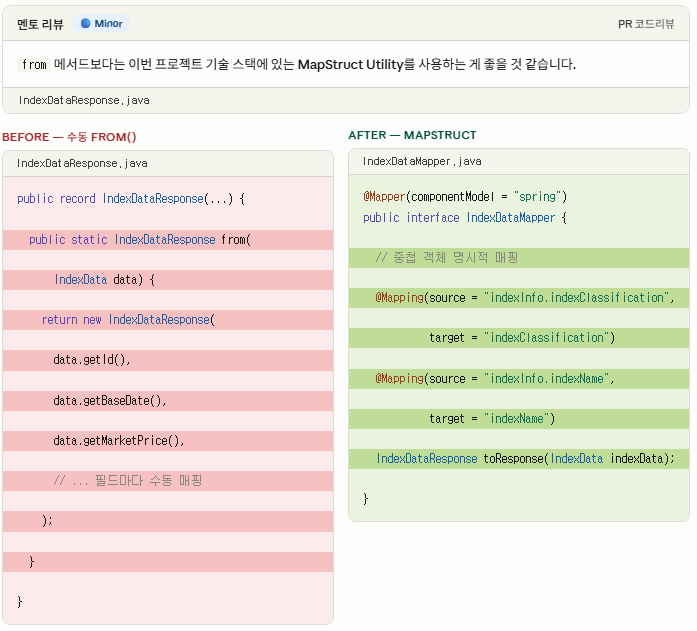This screenshot has height=631, width=697.
Task: Click the 'data.getMarketPrice(),' line
Action: 168,441
